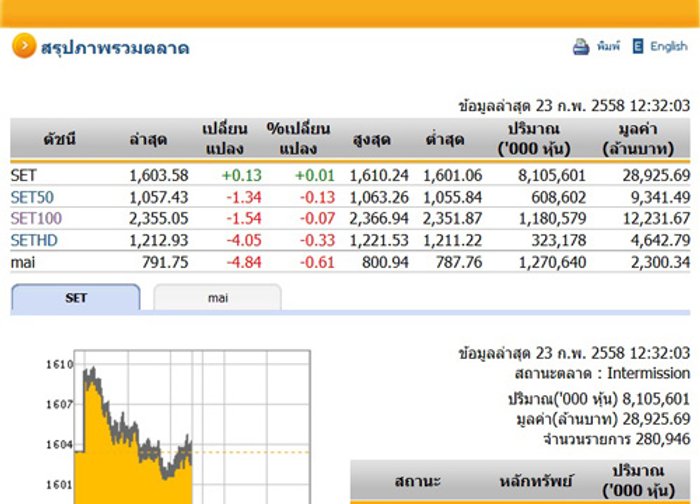This screenshot has width=700, height=504.
Task: Click SET100 latest value 2,355.05
Action: 158,218
